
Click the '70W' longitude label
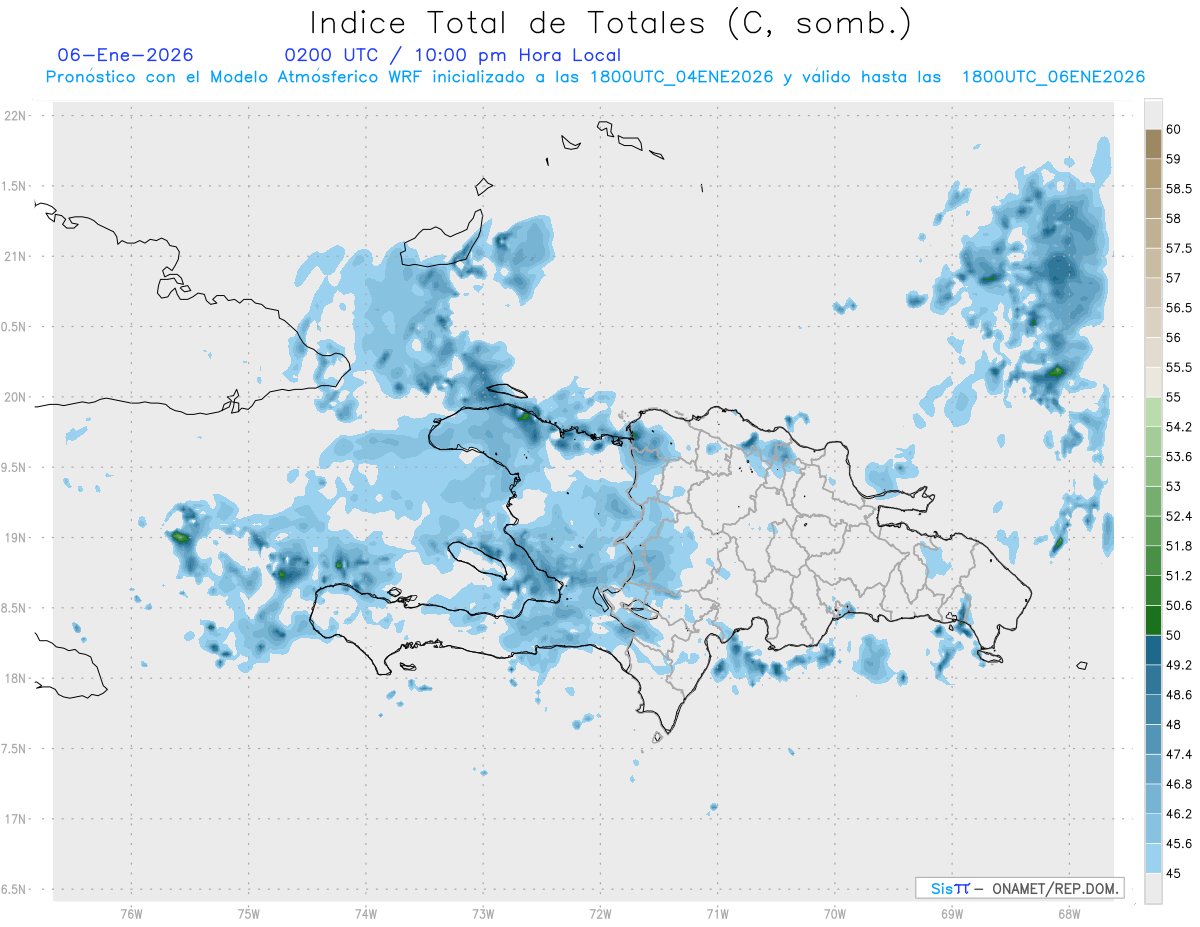[835, 913]
